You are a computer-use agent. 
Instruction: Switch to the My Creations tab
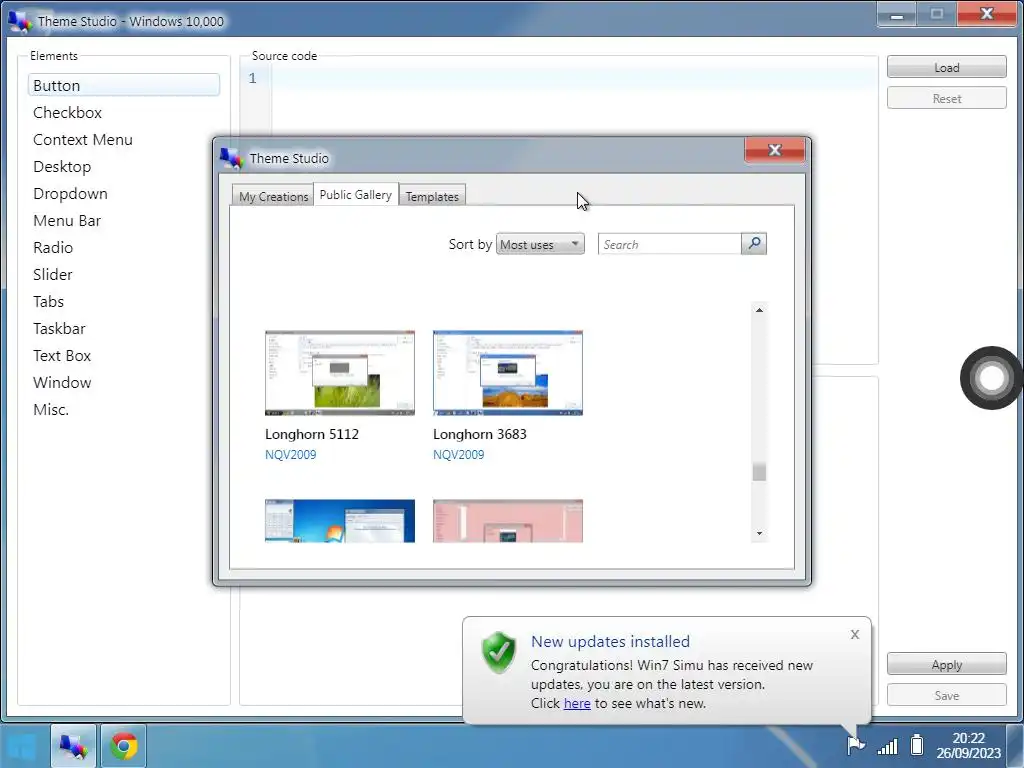click(x=273, y=196)
